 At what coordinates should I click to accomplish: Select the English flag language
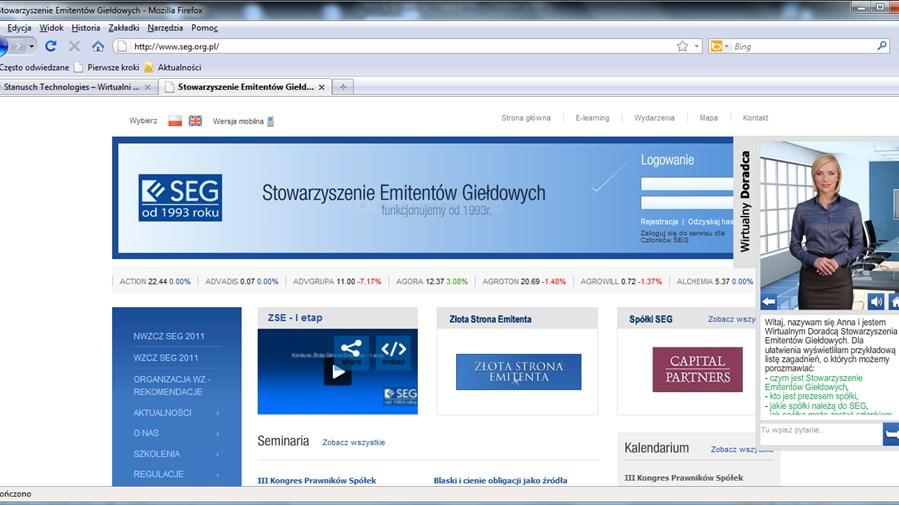196,121
